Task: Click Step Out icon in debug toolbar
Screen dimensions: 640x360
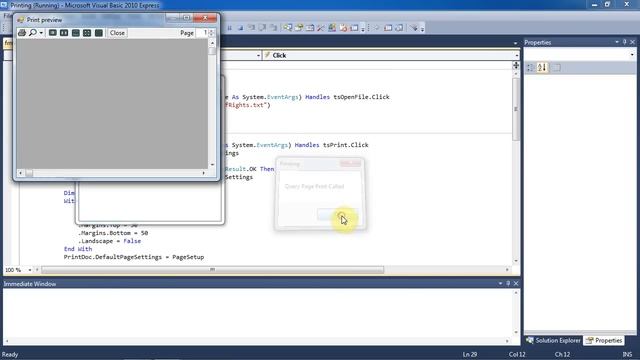Action: point(273,28)
